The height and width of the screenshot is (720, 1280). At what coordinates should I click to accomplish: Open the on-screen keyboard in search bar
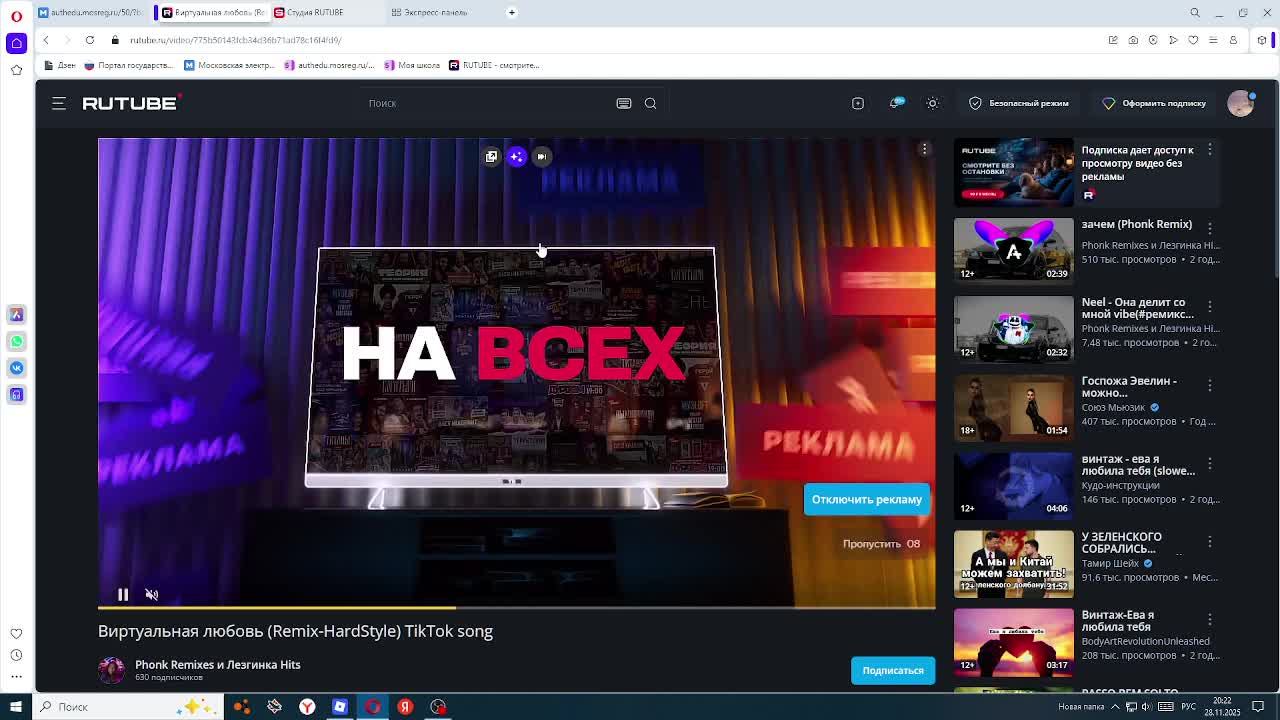coord(624,103)
